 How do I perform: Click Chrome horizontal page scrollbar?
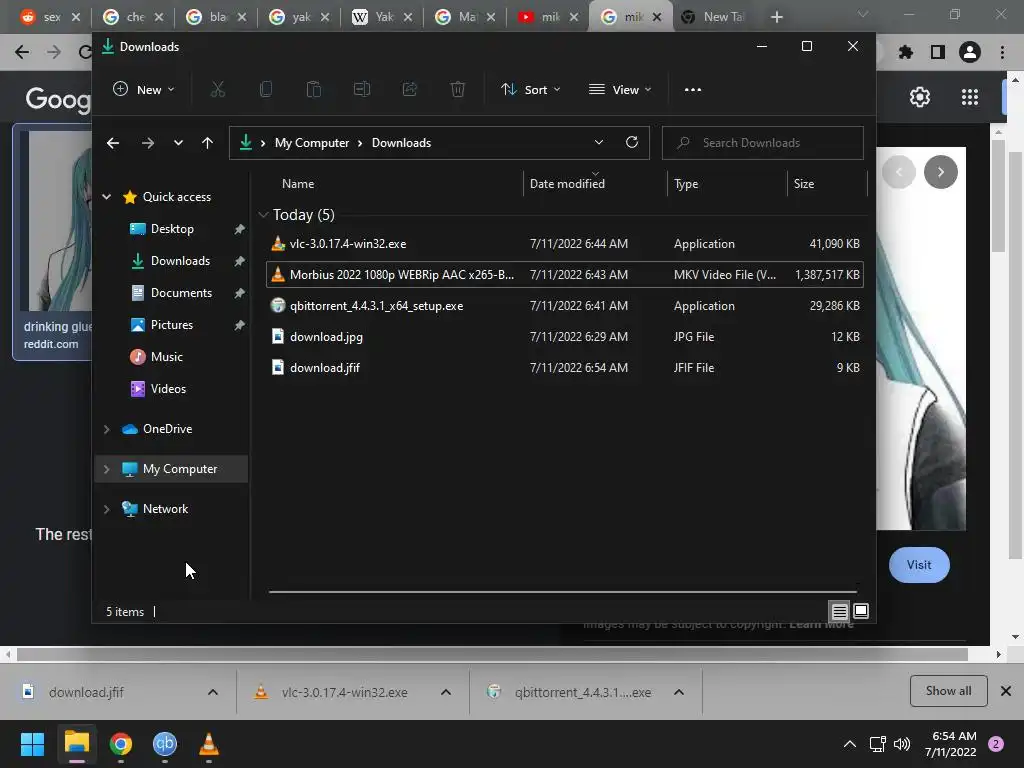pos(492,654)
